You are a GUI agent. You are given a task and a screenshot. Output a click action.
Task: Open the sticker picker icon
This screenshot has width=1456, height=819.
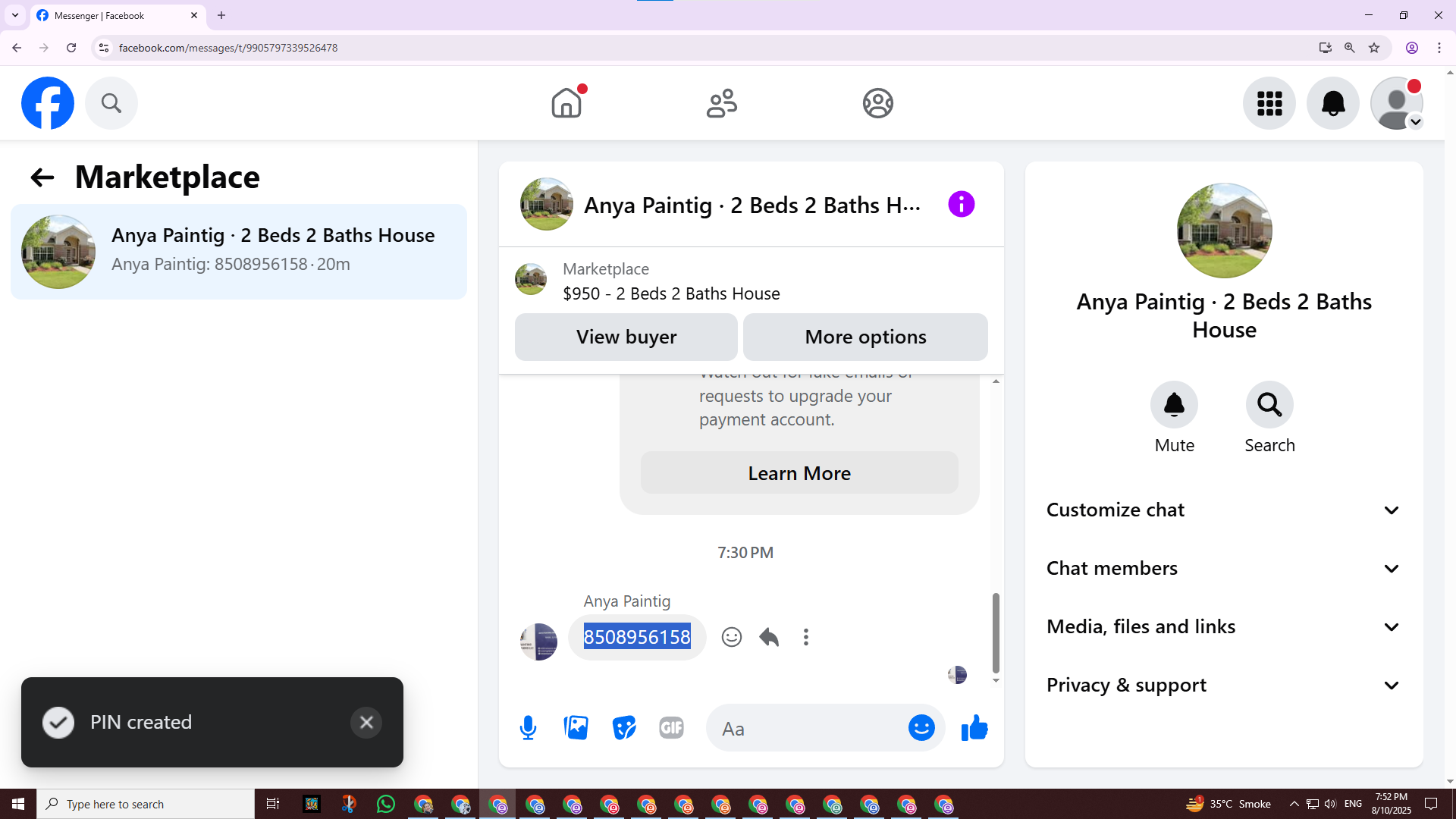tap(623, 728)
